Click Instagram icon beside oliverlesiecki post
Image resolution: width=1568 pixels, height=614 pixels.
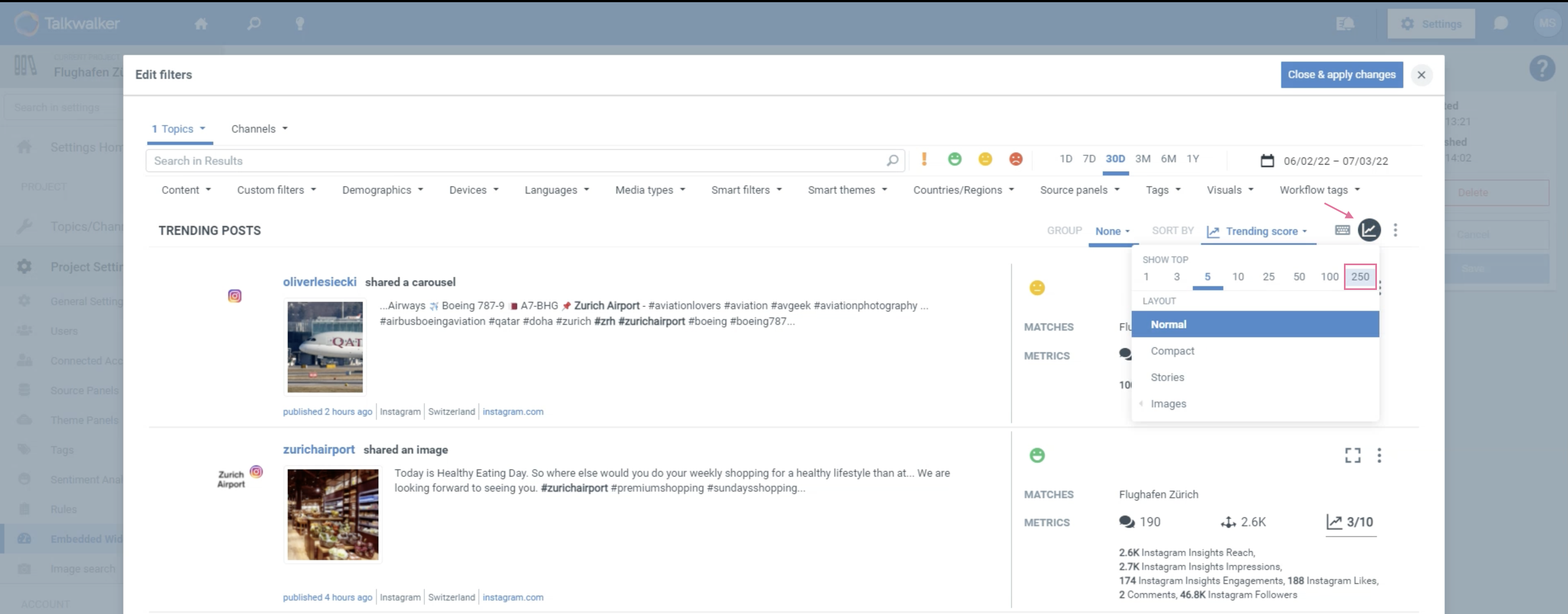coord(235,296)
